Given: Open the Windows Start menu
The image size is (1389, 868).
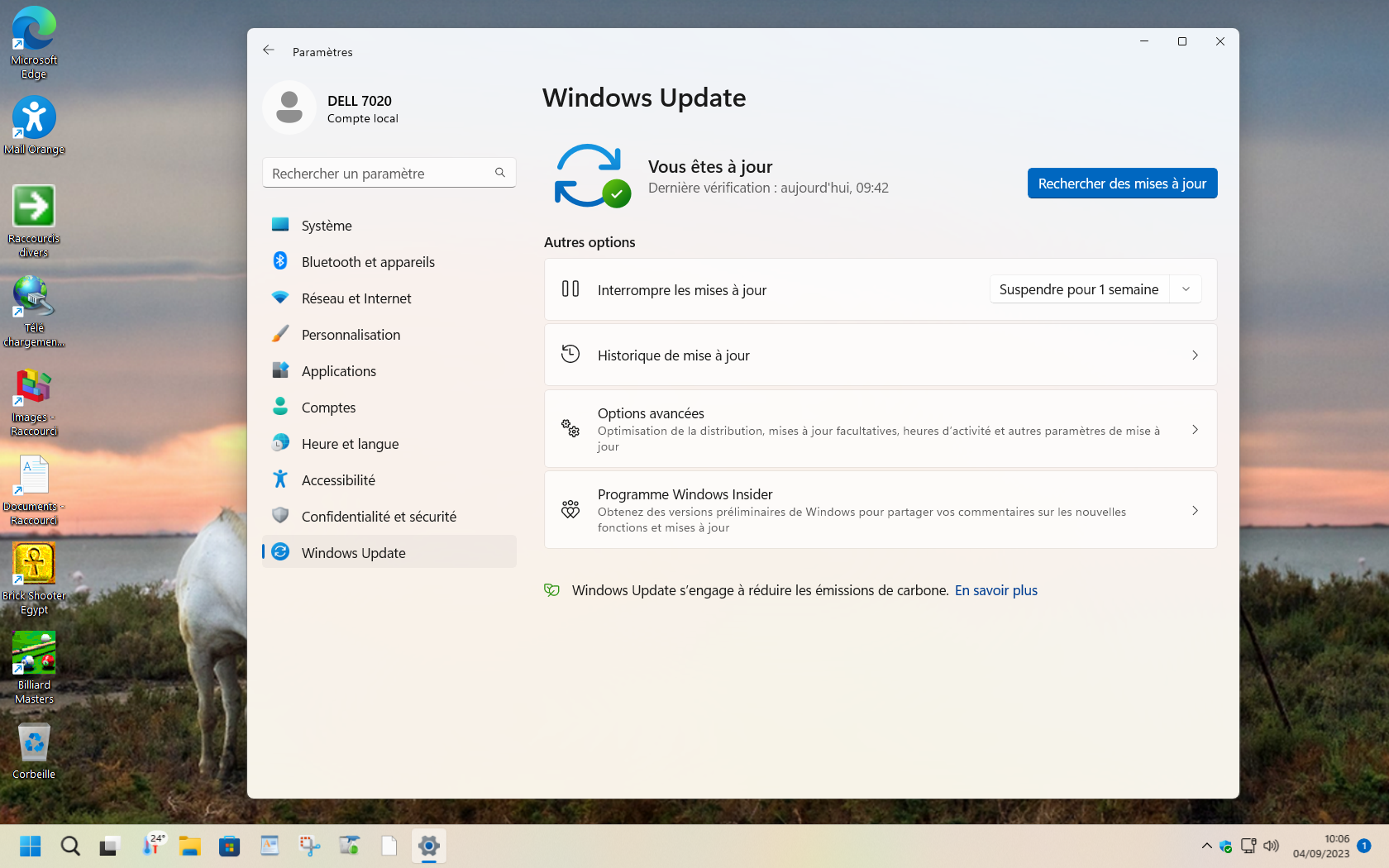Looking at the screenshot, I should (31, 846).
